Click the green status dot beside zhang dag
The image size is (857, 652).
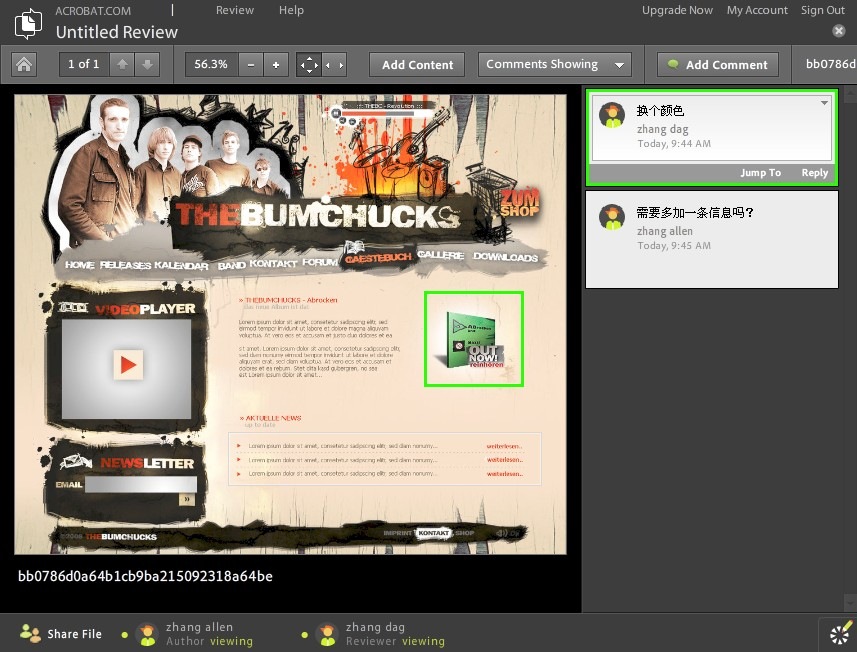coord(304,635)
